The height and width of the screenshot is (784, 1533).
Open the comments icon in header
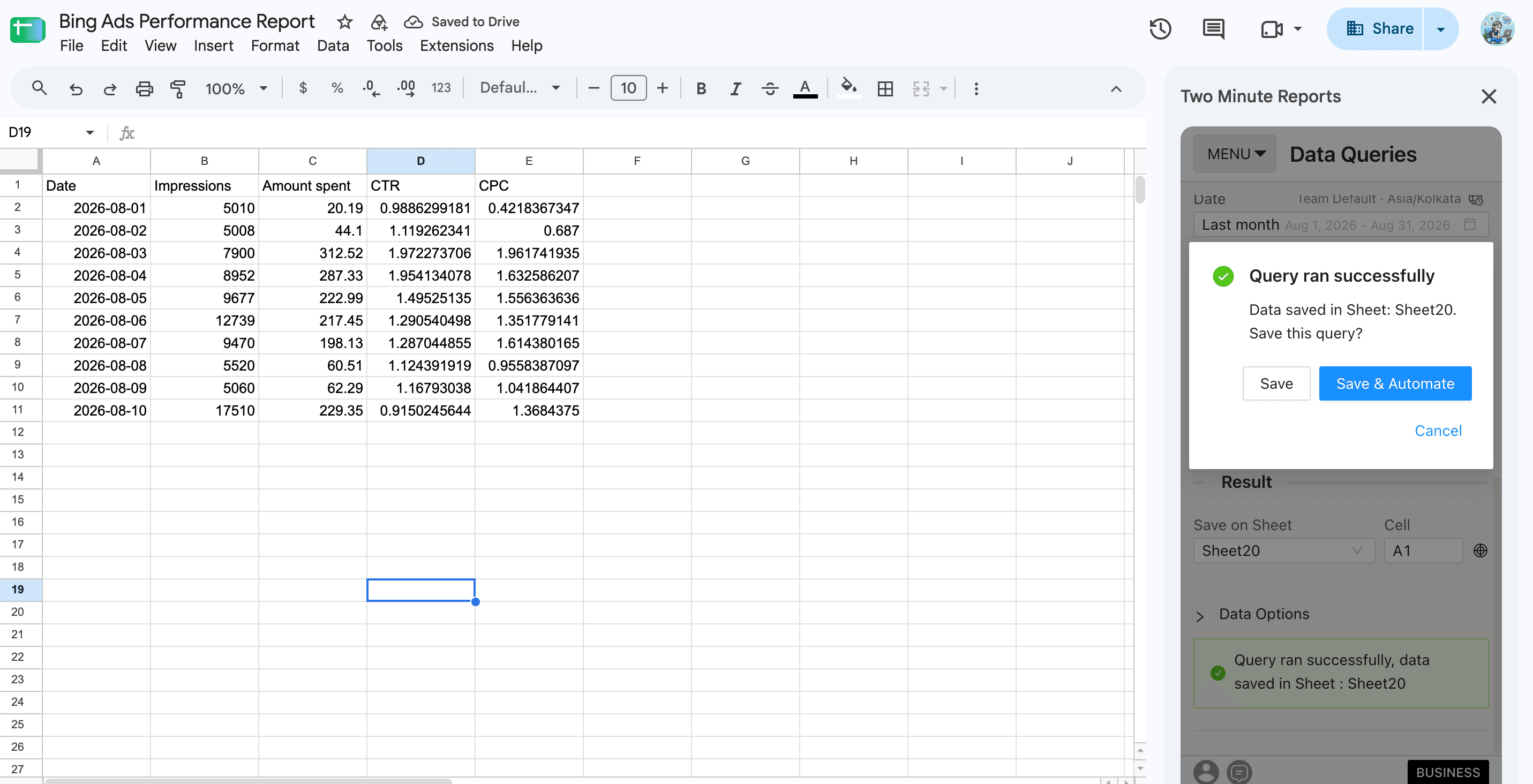(x=1213, y=28)
